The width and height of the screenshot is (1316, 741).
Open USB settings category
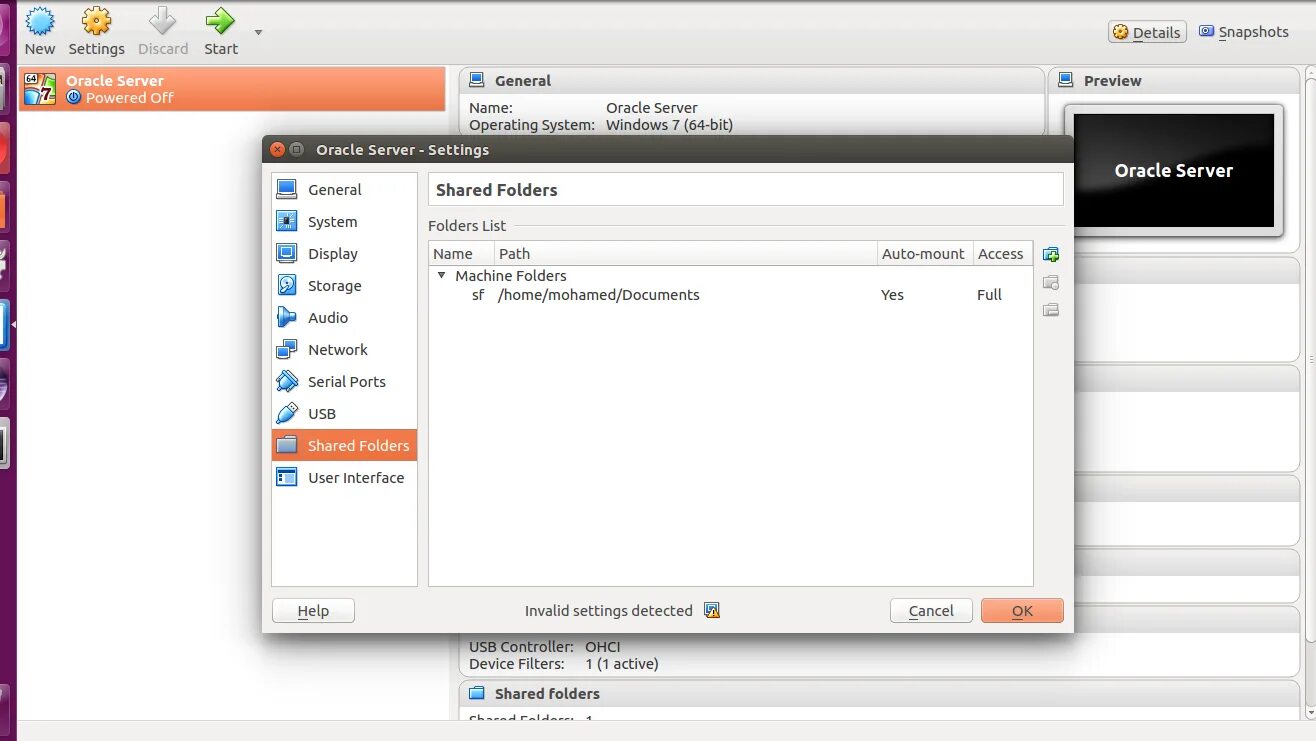[x=344, y=414]
